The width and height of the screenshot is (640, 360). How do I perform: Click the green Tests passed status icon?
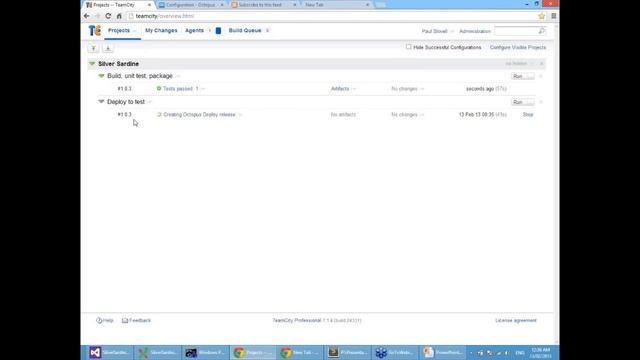tap(159, 89)
